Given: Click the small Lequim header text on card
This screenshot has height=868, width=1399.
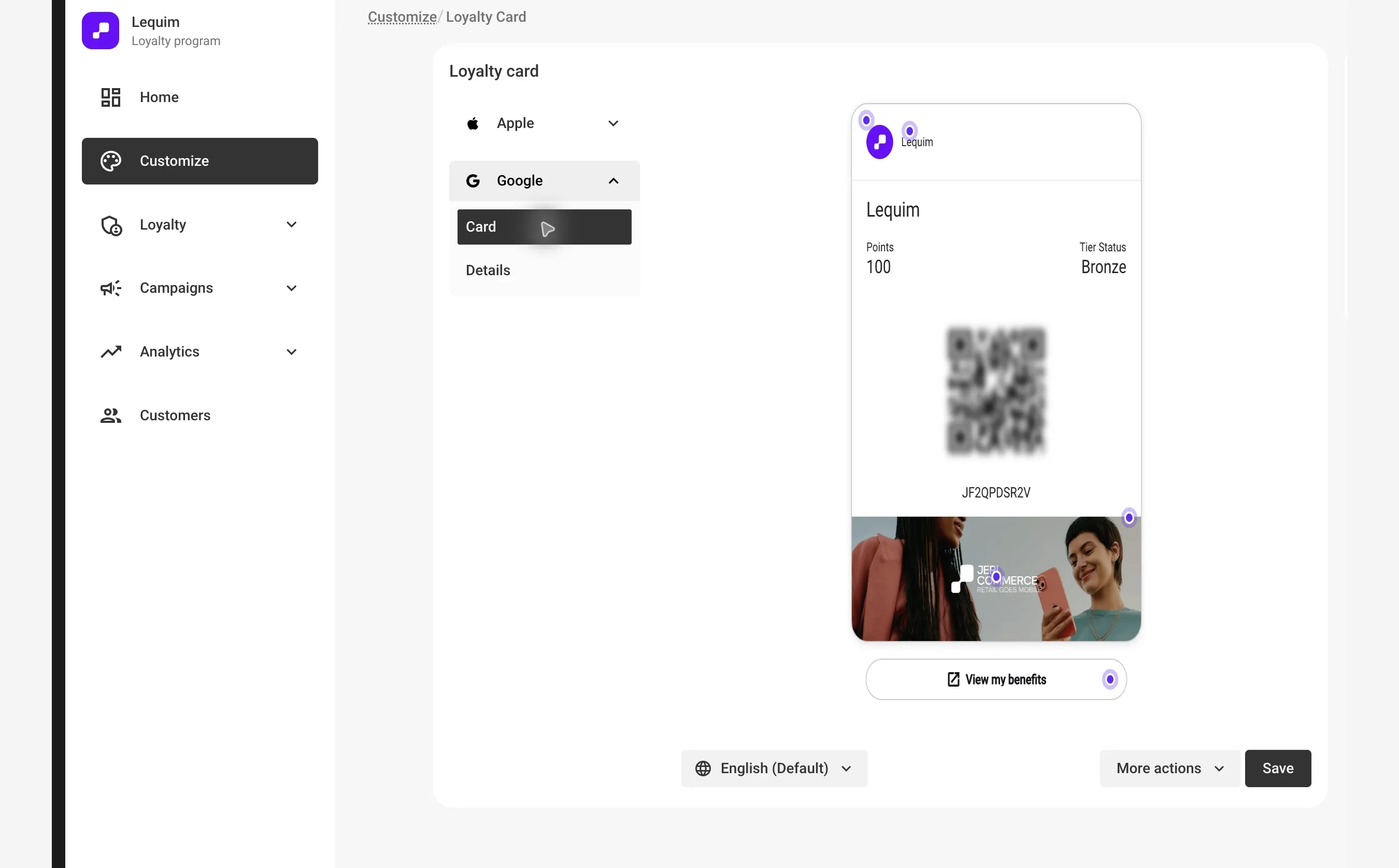Looking at the screenshot, I should (917, 143).
